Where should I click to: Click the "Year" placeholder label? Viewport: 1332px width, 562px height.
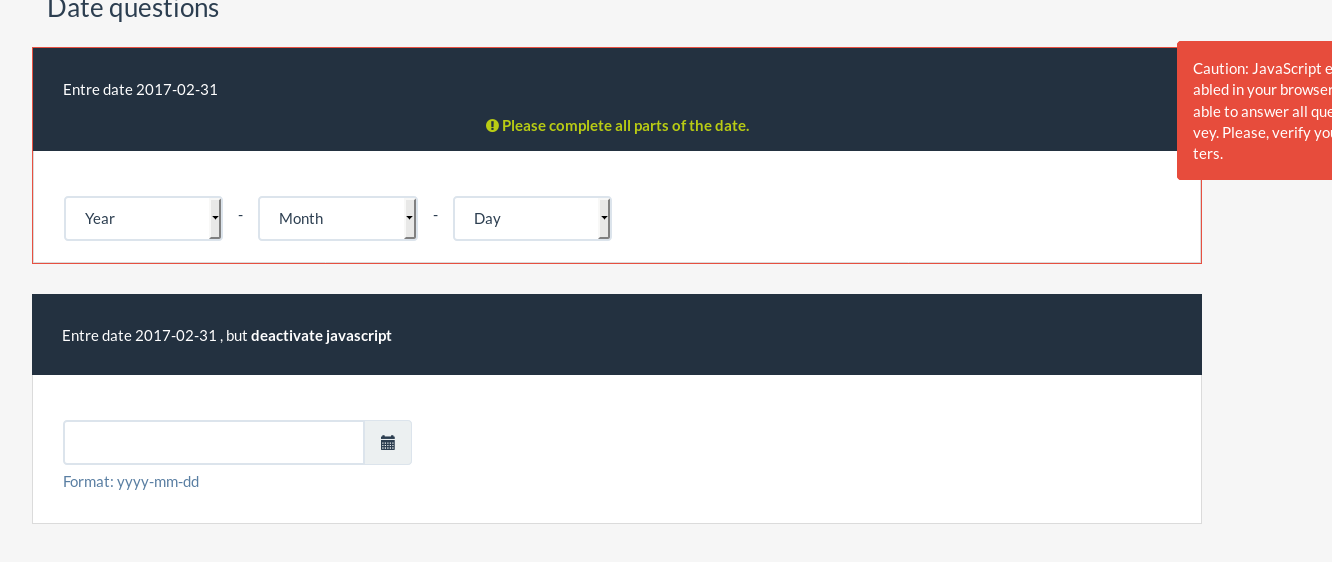(x=100, y=218)
